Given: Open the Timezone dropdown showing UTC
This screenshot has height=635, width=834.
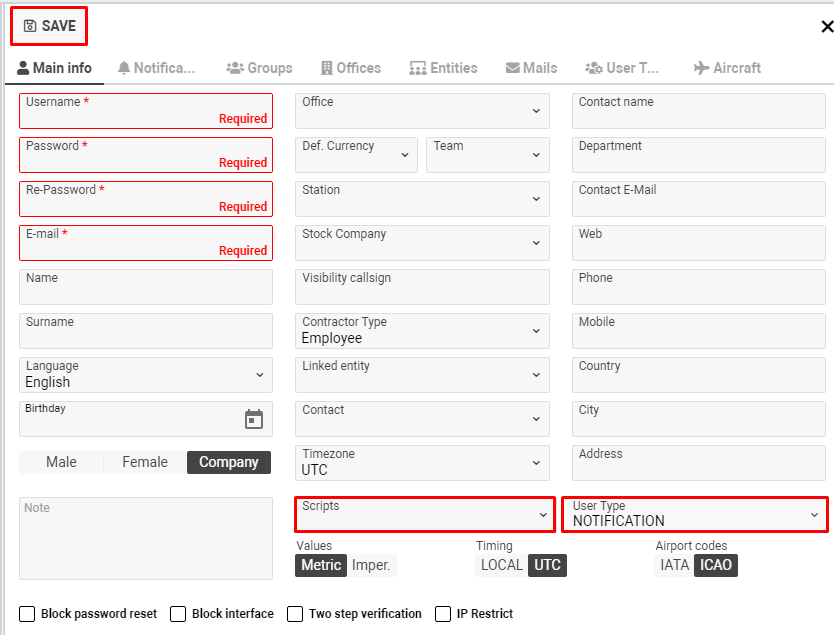Looking at the screenshot, I should [538, 463].
